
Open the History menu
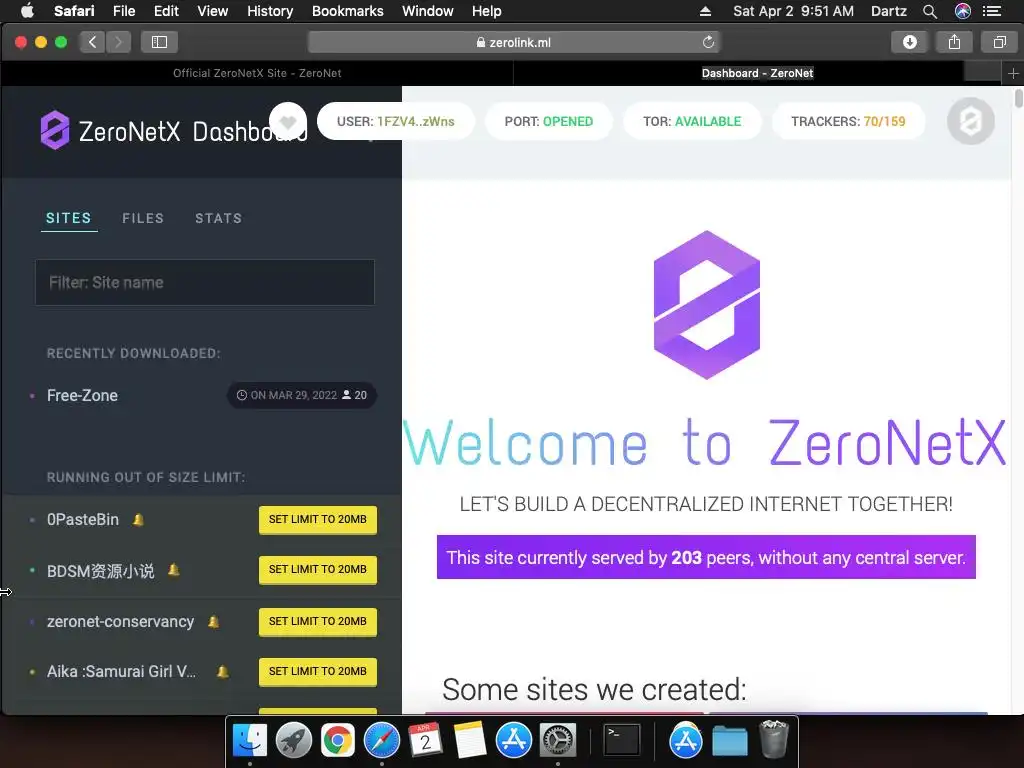coord(270,11)
